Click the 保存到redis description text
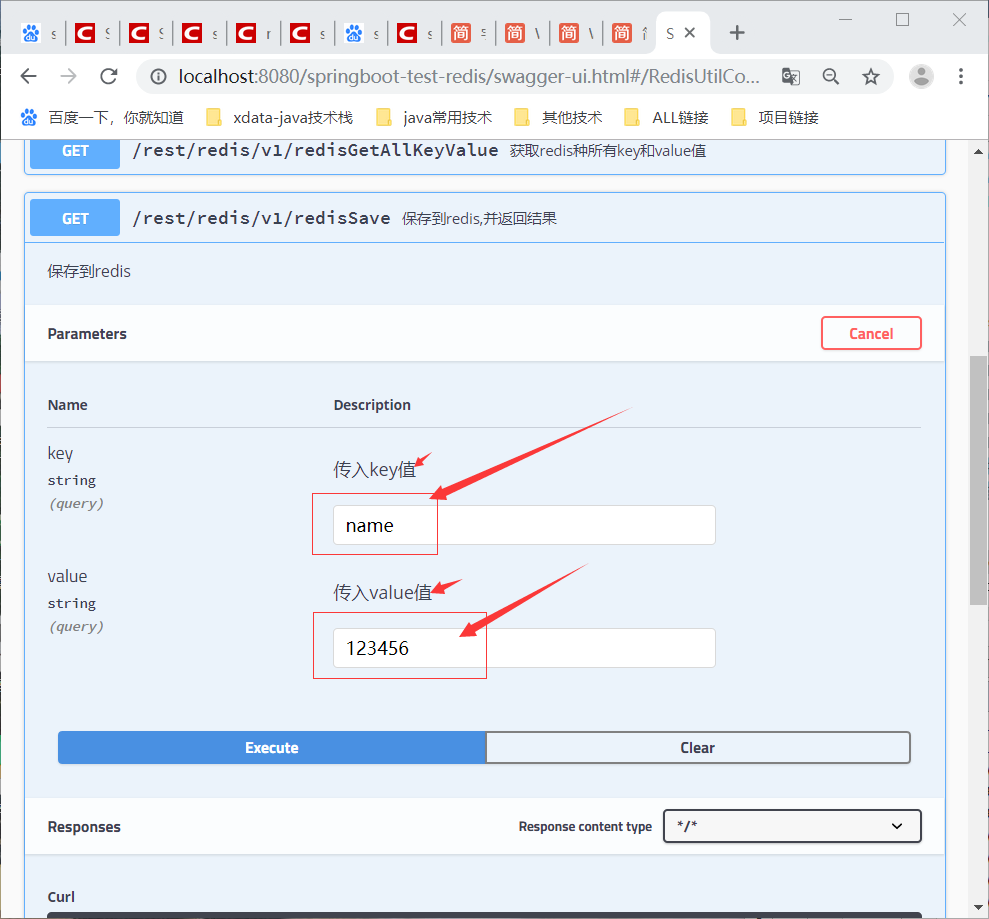The image size is (989, 919). 89,271
